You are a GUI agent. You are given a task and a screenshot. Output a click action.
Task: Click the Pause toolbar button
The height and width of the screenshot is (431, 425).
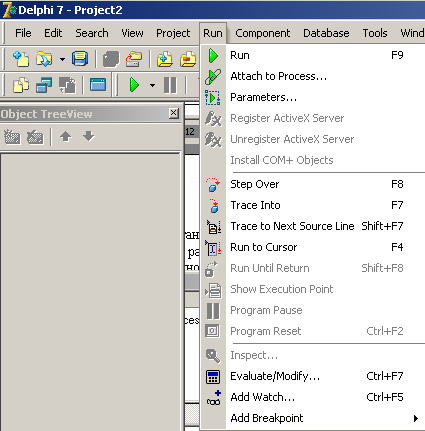pyautogui.click(x=170, y=85)
